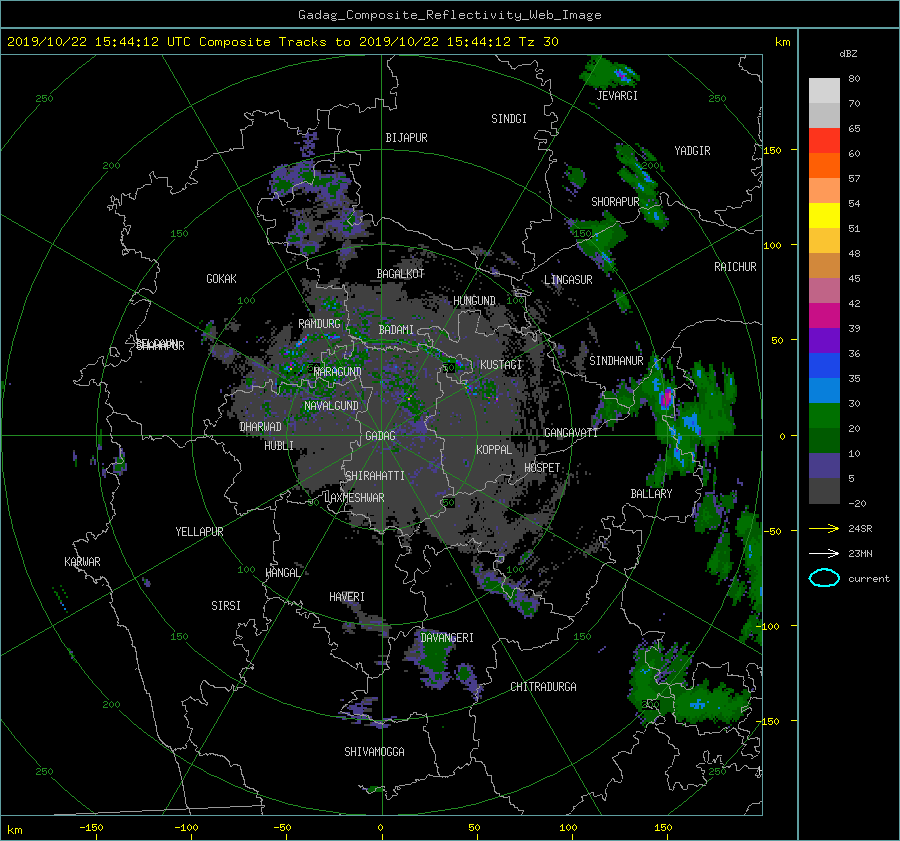Click the LINGASUR city label
The image size is (900, 841).
click(568, 280)
